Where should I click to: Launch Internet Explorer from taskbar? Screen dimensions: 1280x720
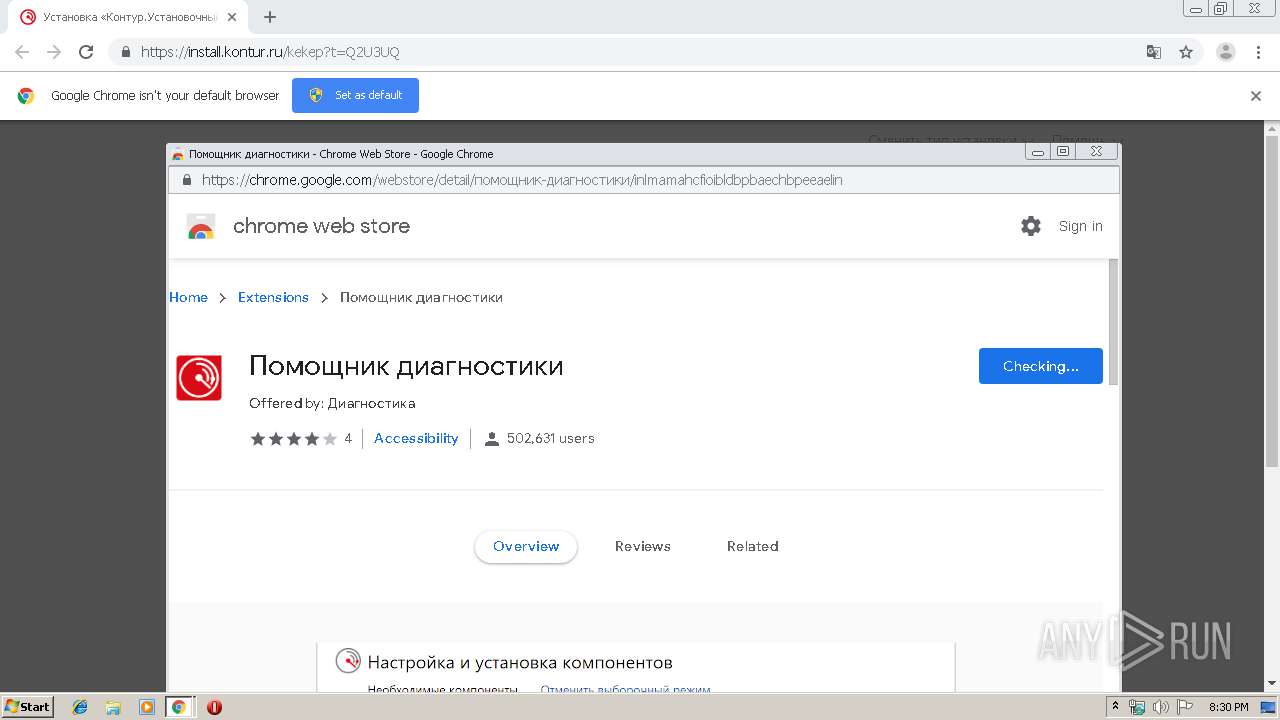tap(80, 707)
